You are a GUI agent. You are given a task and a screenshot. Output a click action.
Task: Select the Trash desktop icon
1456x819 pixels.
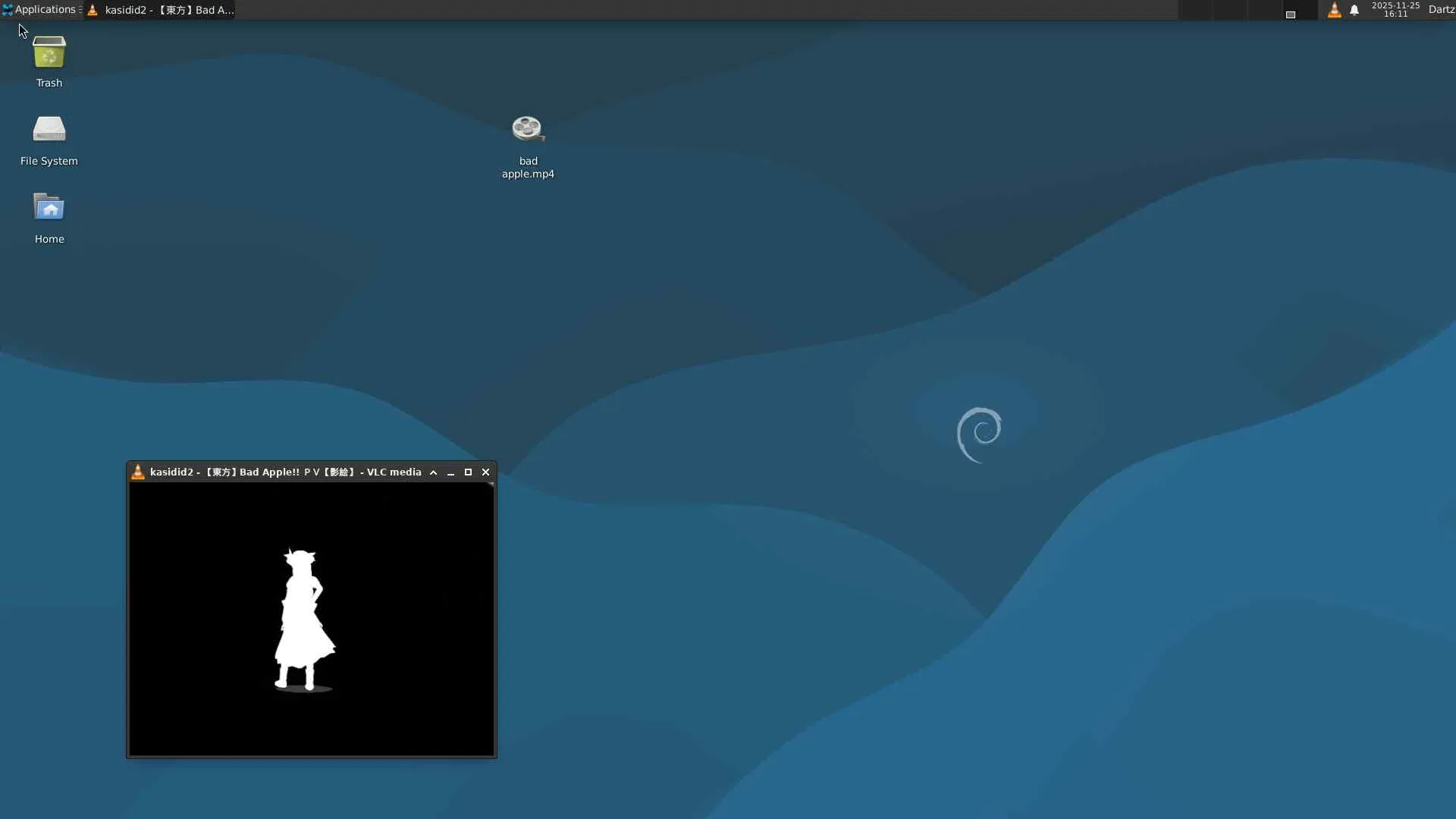click(49, 53)
